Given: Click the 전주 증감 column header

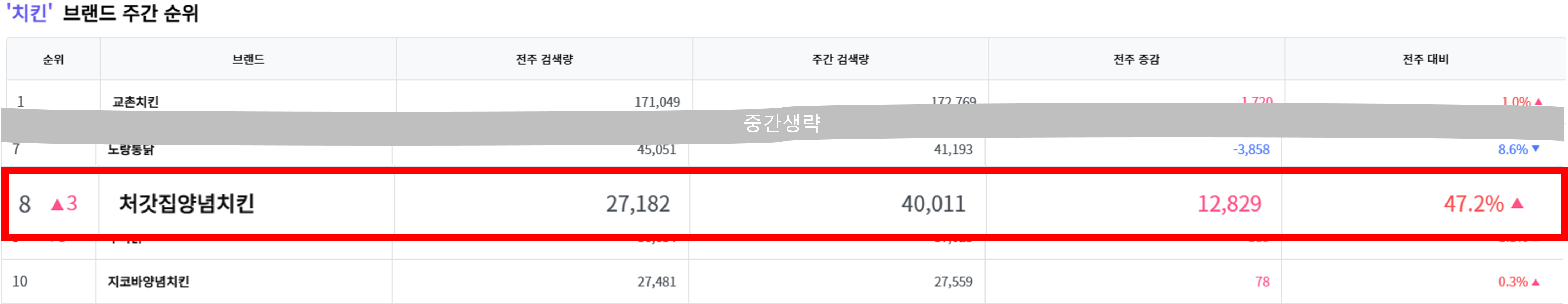Looking at the screenshot, I should click(1136, 59).
